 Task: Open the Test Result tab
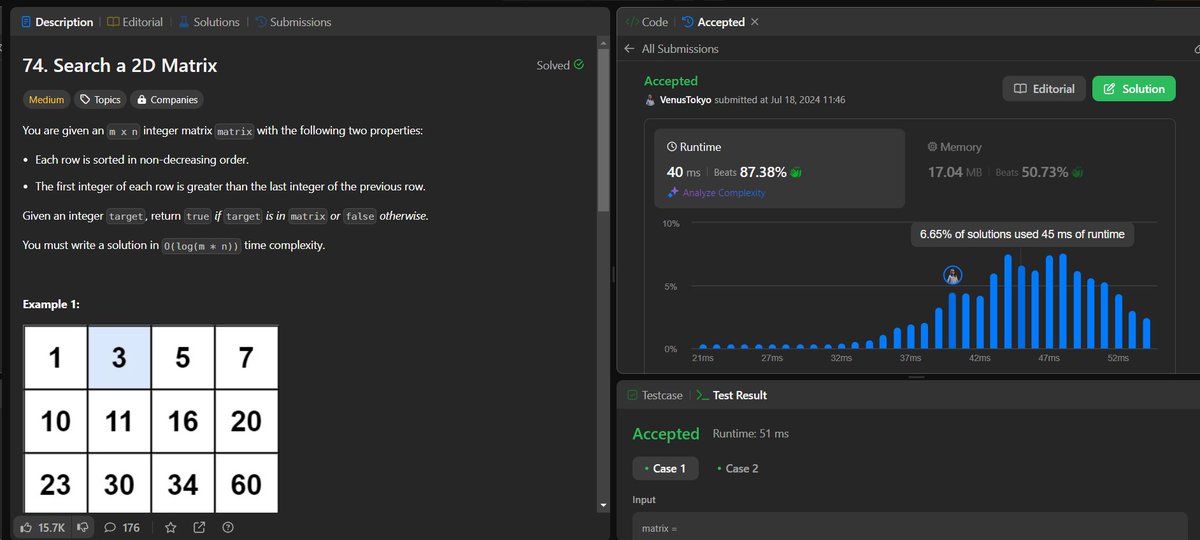pos(731,395)
